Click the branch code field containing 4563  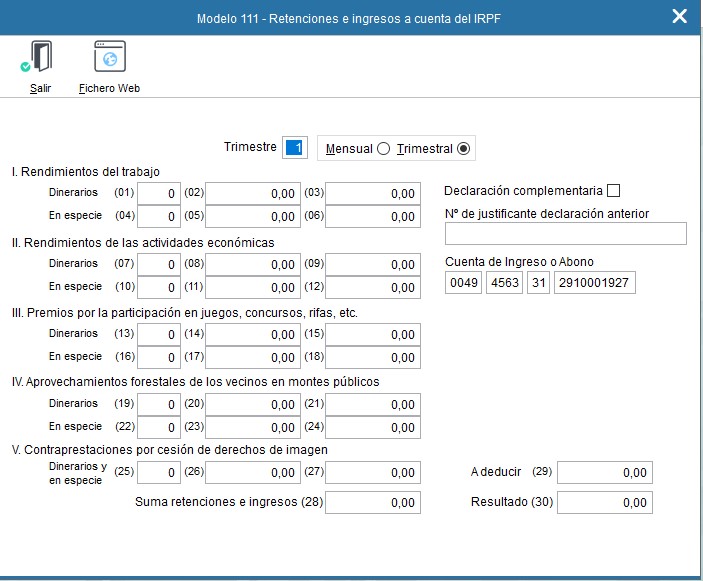pyautogui.click(x=503, y=283)
